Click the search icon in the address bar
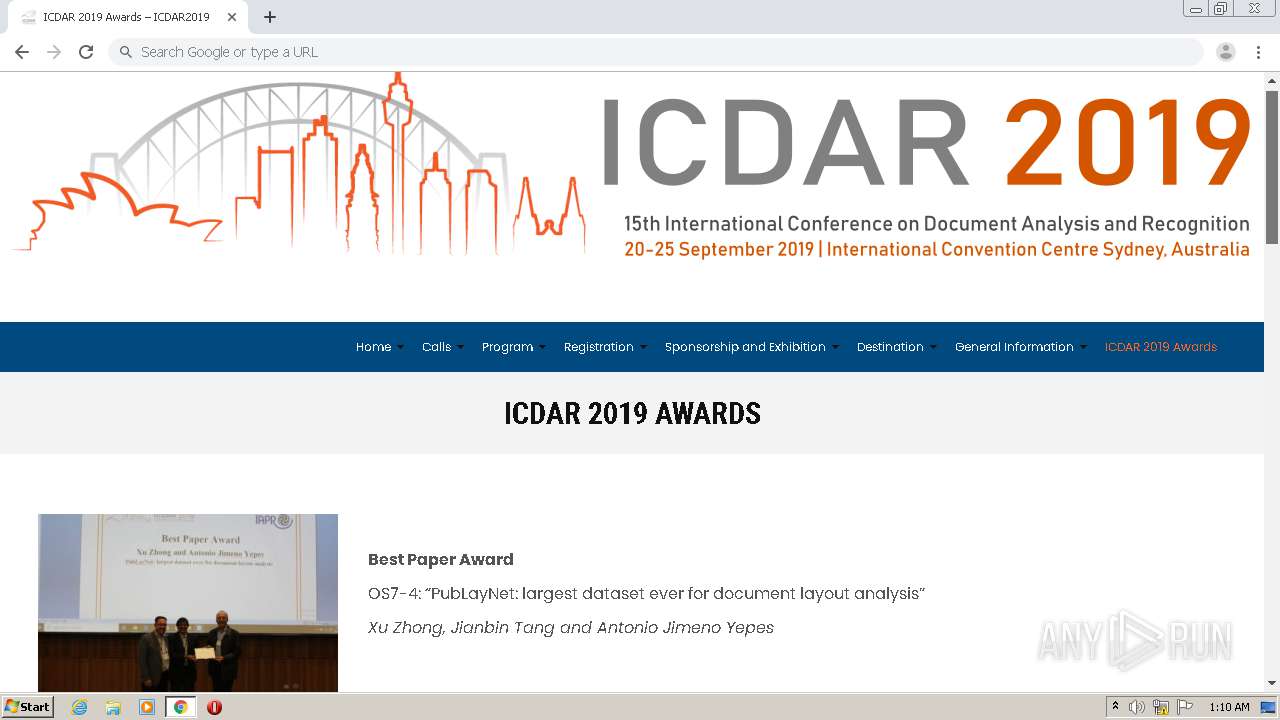 pyautogui.click(x=126, y=52)
